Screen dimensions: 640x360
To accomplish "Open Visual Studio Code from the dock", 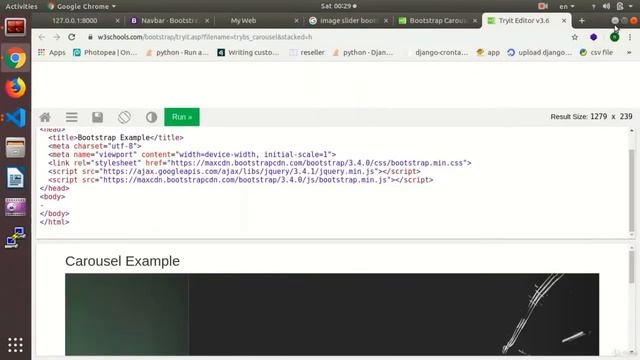I will point(16,118).
